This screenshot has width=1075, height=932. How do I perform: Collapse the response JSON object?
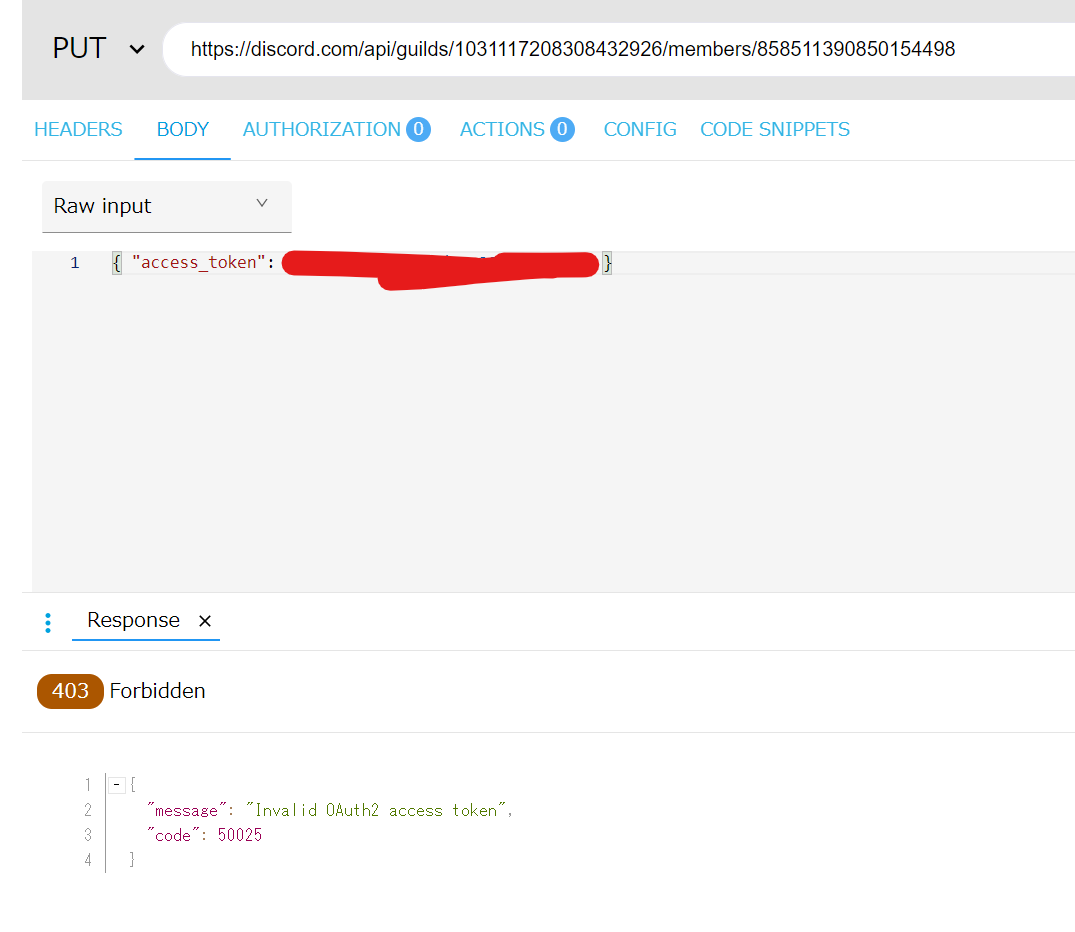click(117, 784)
